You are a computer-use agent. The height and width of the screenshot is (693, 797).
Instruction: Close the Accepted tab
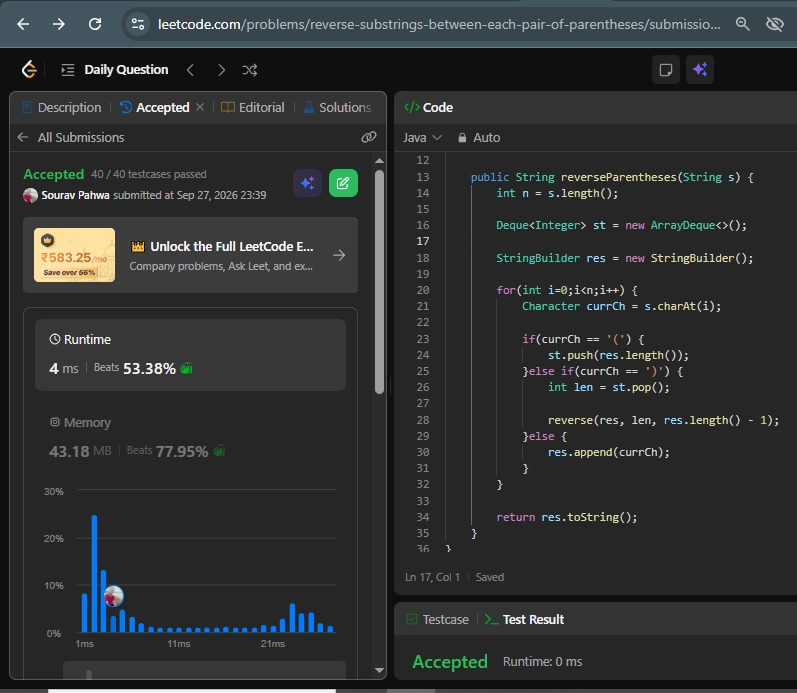[200, 107]
